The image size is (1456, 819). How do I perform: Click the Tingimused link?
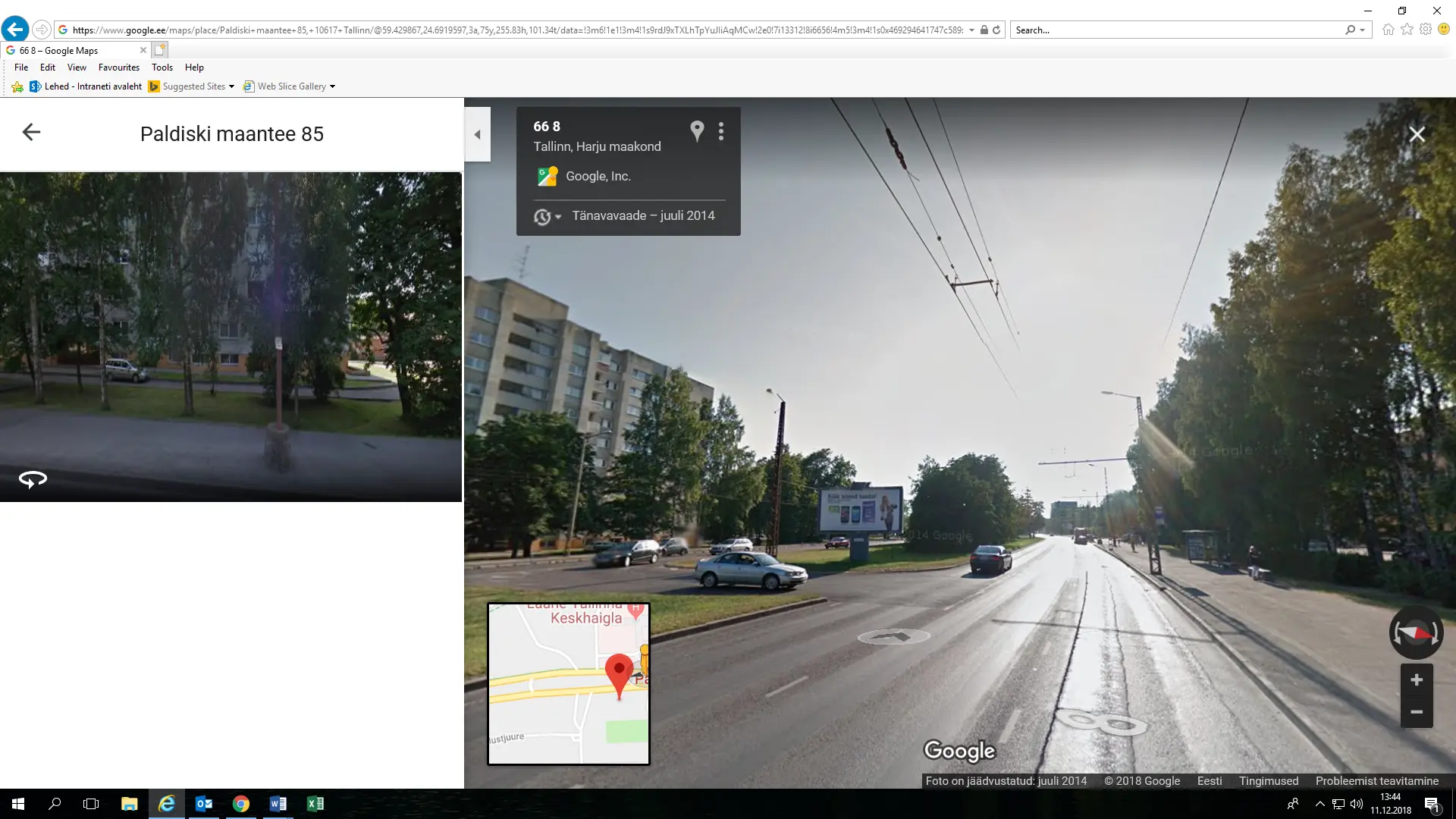point(1268,781)
